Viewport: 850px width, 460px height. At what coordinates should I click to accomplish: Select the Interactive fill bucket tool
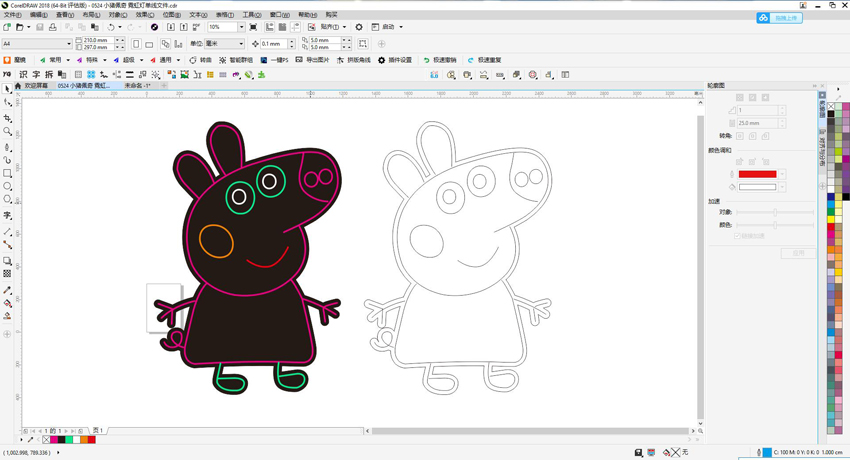pos(7,303)
